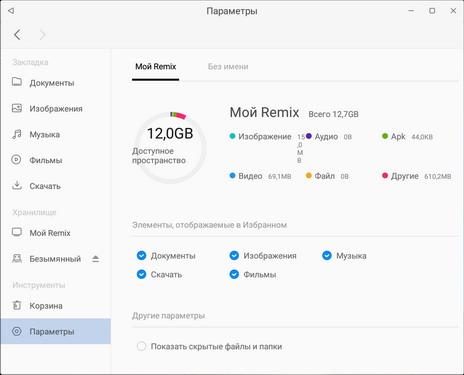Click the Изображения picture icon in the sidebar
The height and width of the screenshot is (375, 464).
[x=17, y=108]
